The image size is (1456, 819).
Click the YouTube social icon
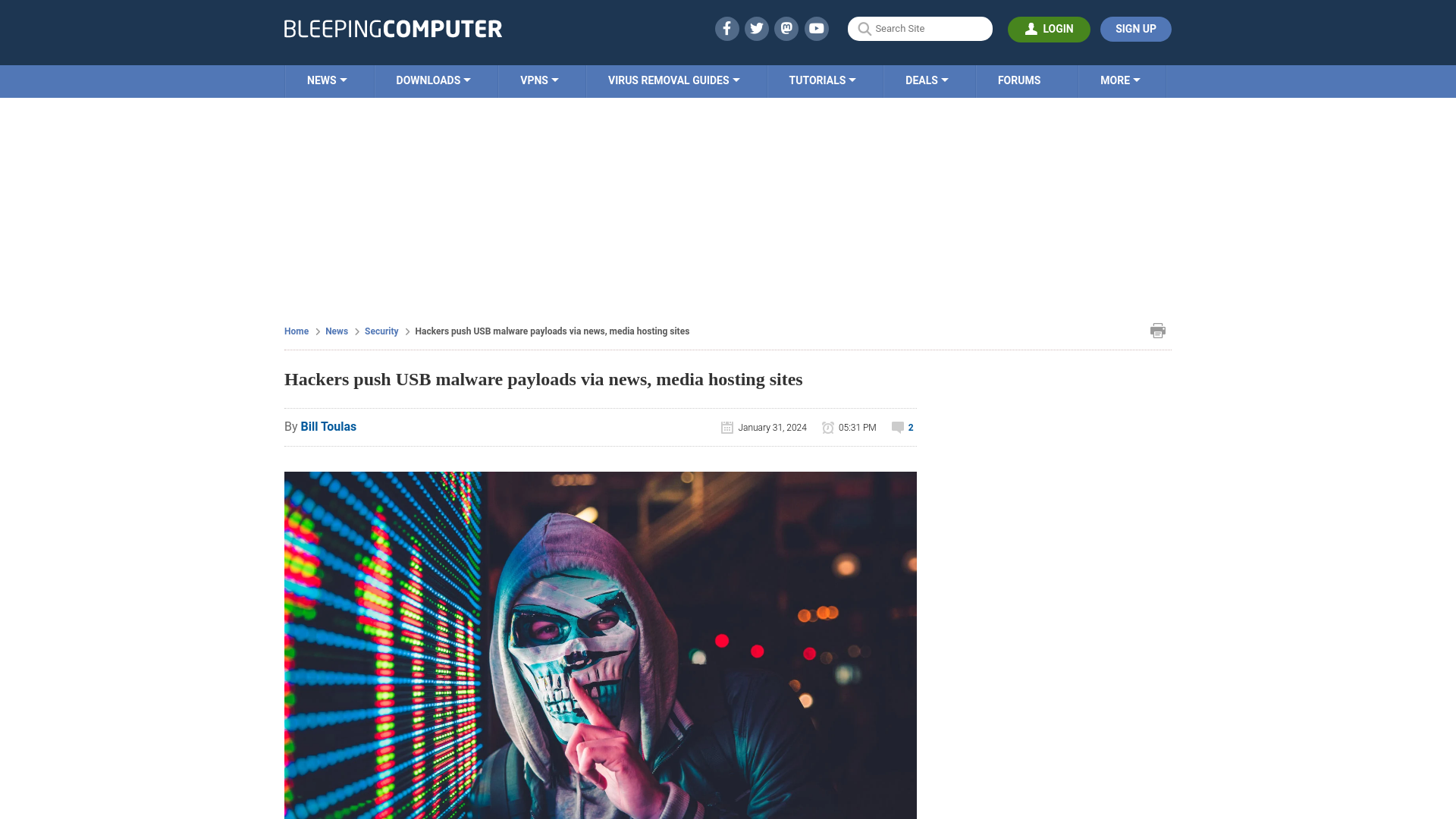tap(816, 28)
